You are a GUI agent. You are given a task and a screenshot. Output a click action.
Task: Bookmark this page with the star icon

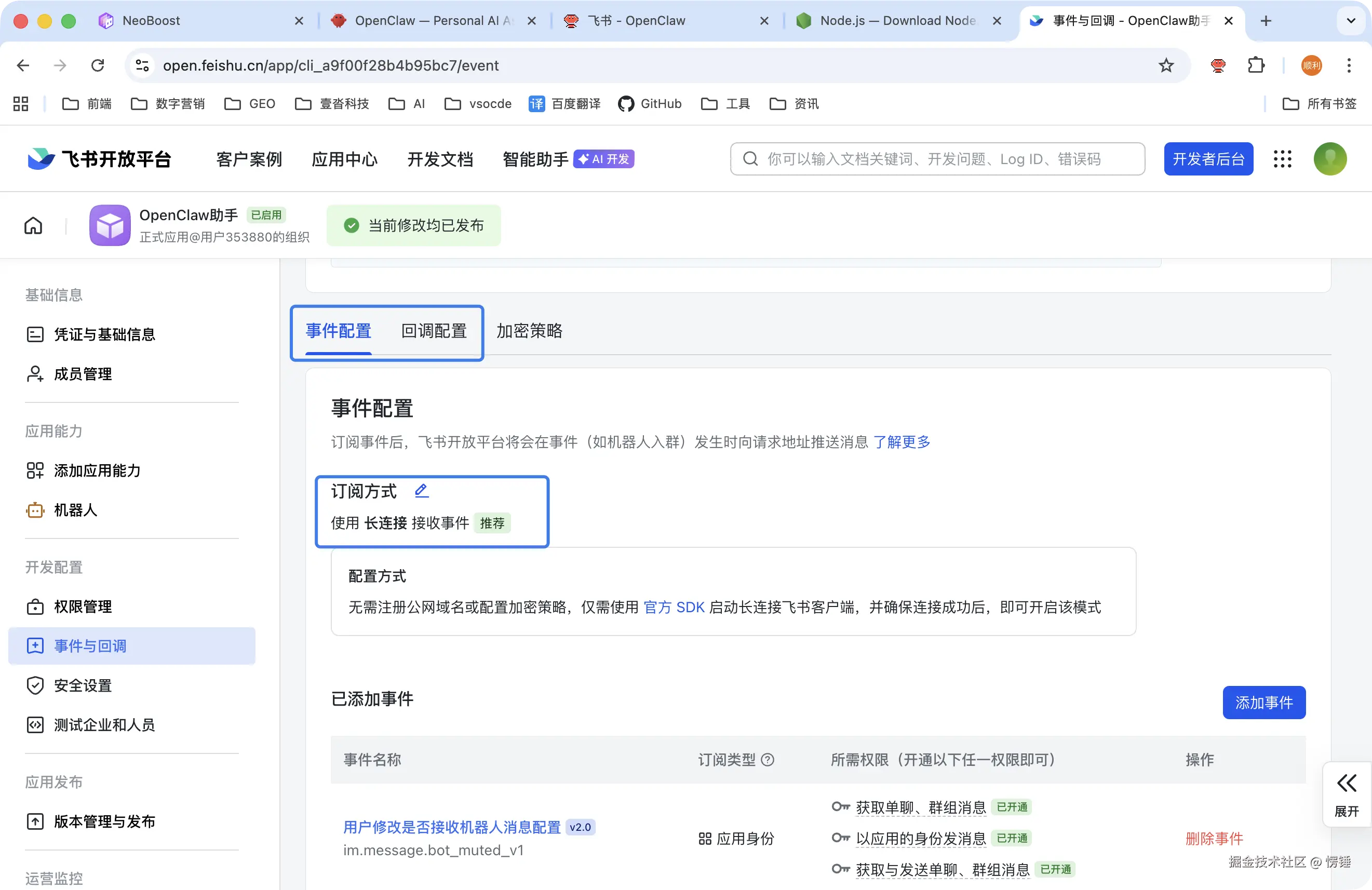point(1166,65)
